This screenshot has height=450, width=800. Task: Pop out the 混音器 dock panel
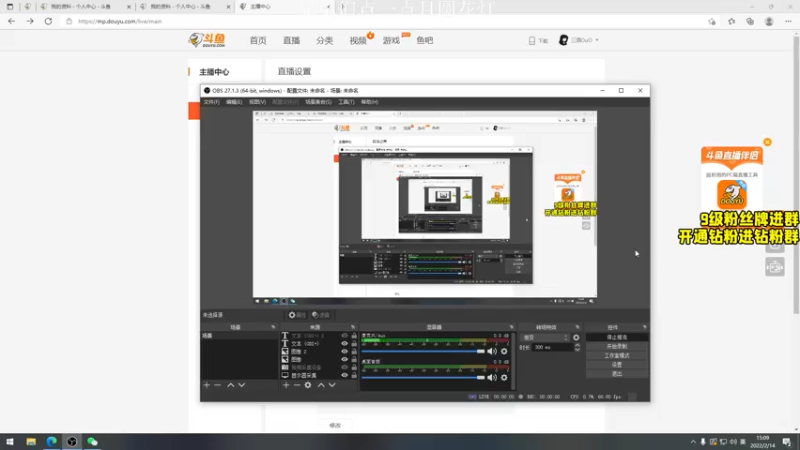pyautogui.click(x=511, y=327)
